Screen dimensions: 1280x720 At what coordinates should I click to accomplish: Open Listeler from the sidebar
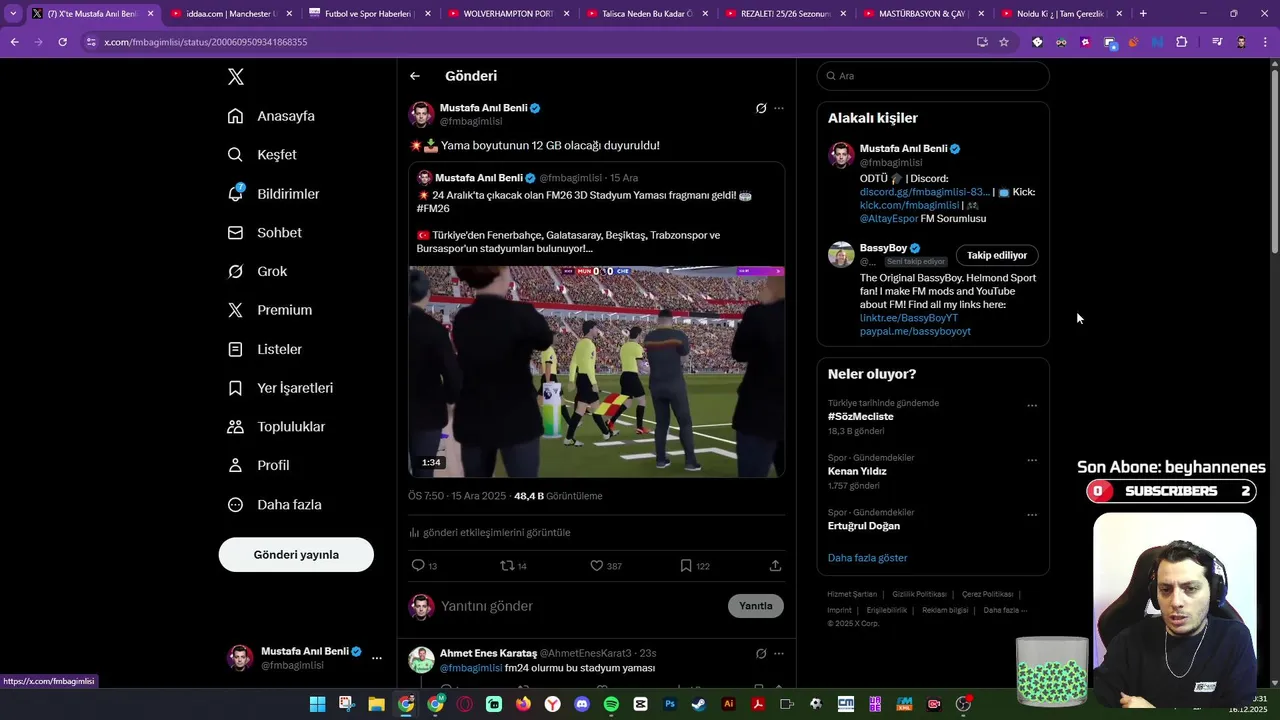pyautogui.click(x=264, y=349)
